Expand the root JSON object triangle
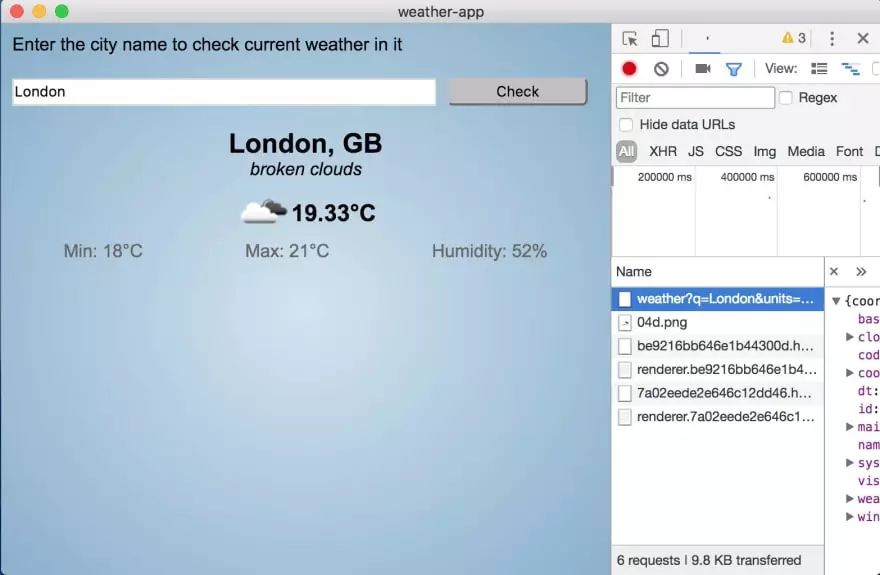This screenshot has height=575, width=880. (836, 301)
